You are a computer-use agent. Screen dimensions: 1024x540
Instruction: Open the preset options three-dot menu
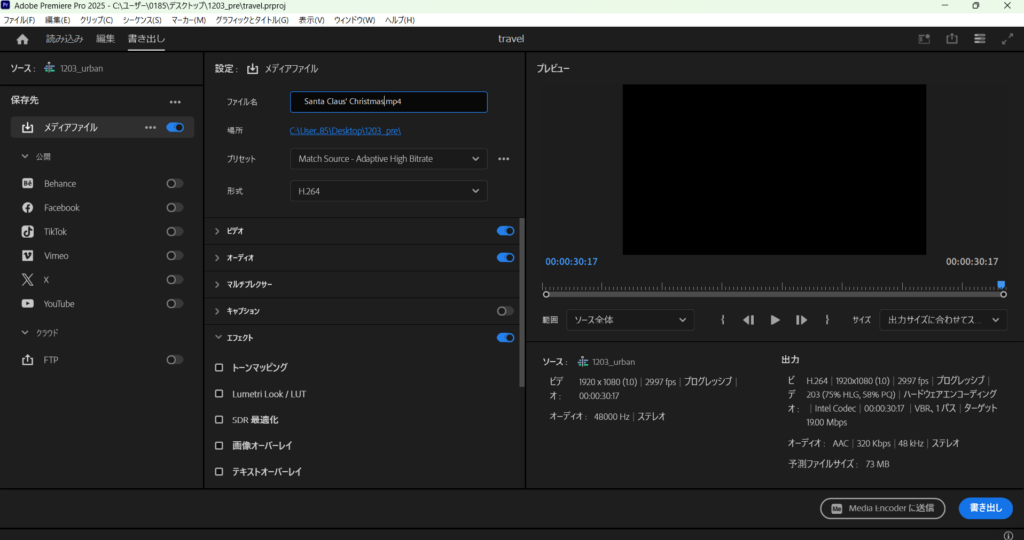(x=504, y=159)
